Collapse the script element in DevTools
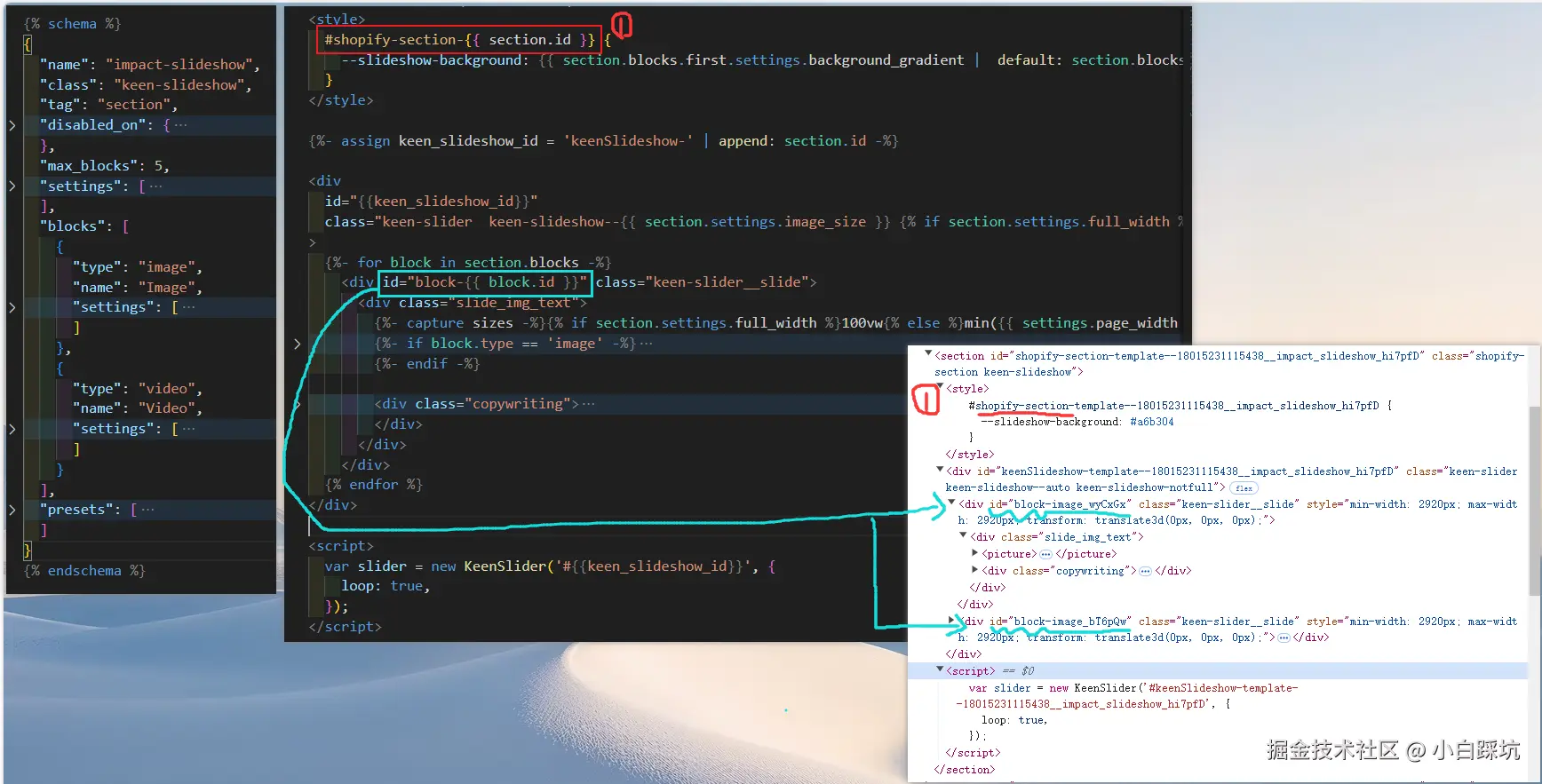The image size is (1542, 784). click(940, 669)
